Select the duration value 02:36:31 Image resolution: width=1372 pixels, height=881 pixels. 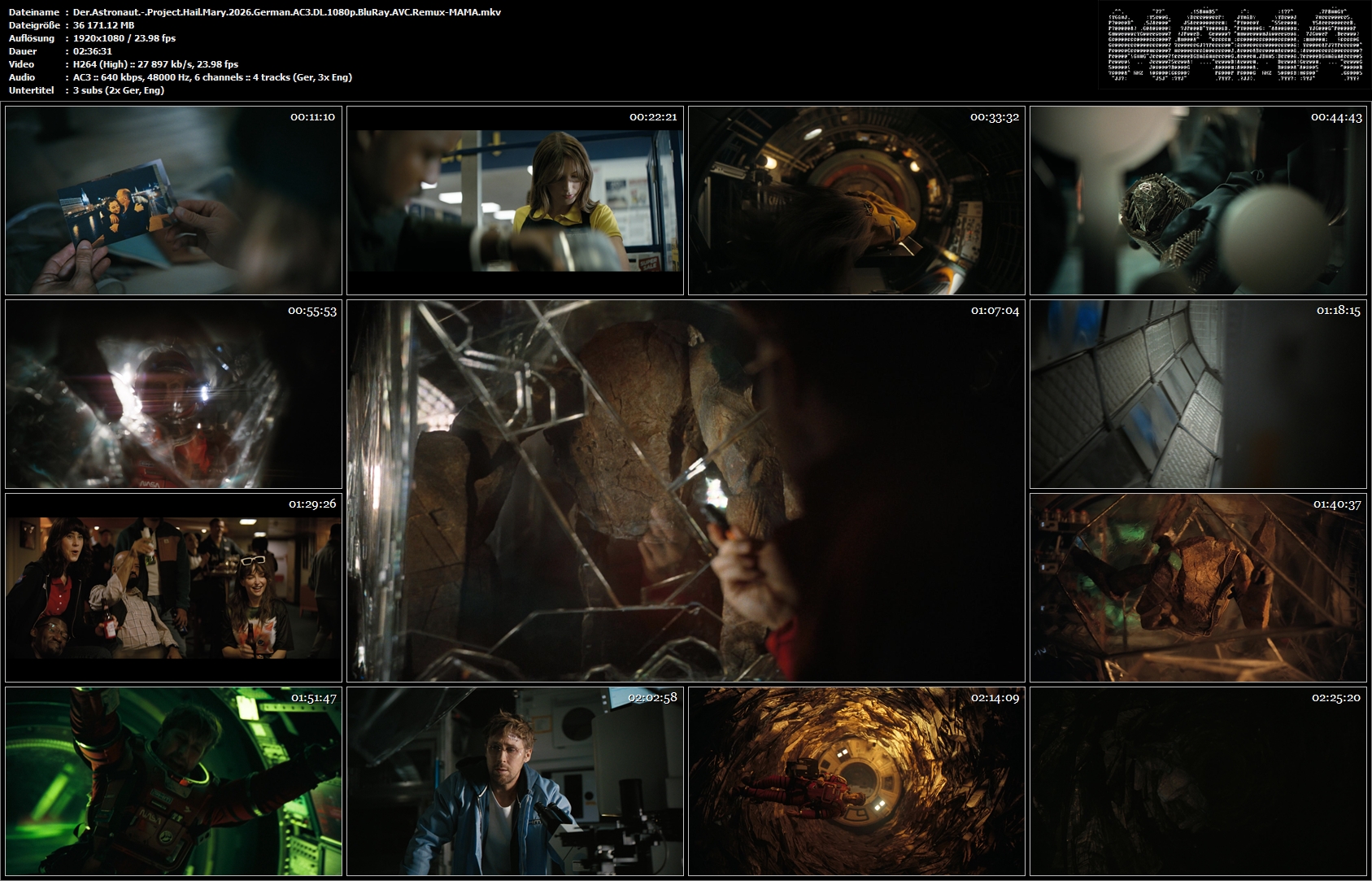pyautogui.click(x=93, y=51)
